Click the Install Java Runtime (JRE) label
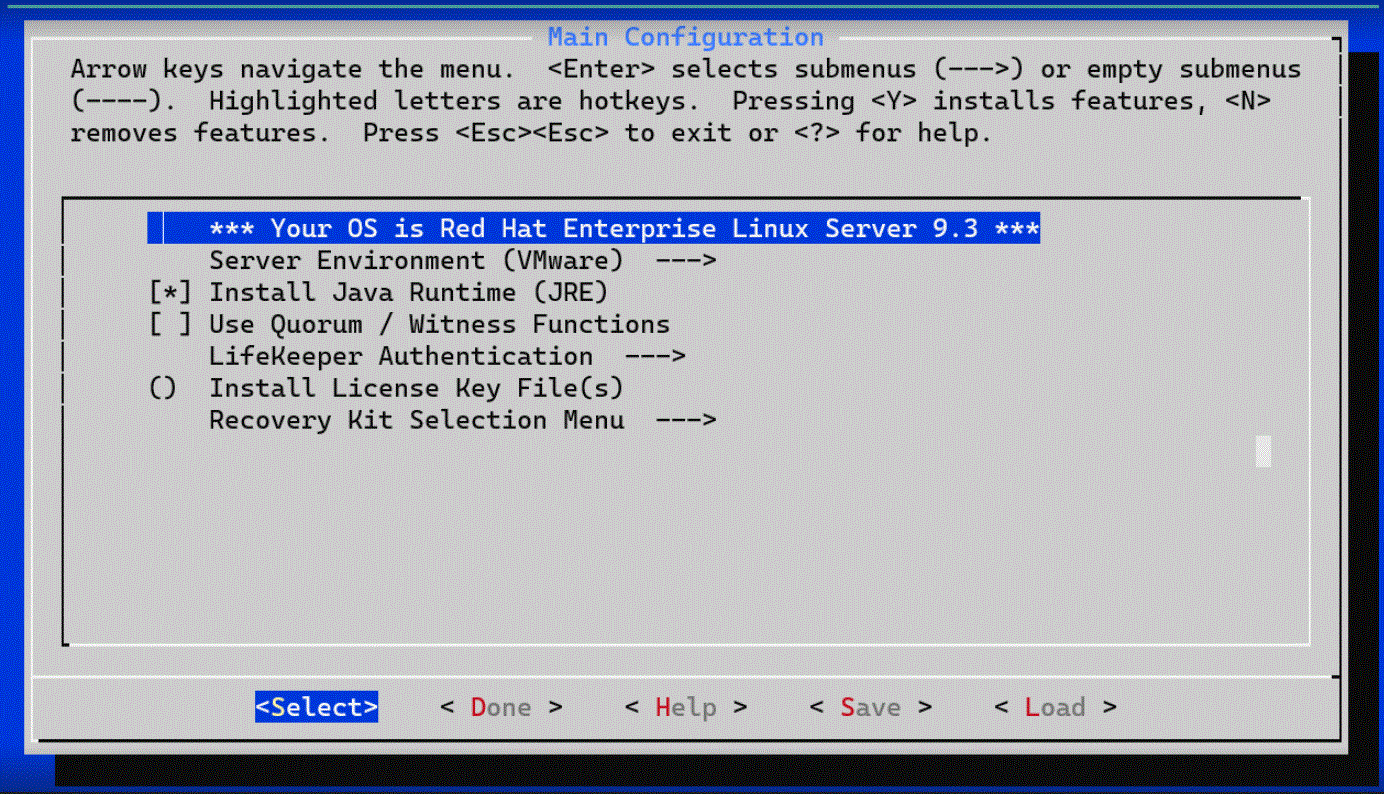This screenshot has height=794, width=1384. point(408,293)
